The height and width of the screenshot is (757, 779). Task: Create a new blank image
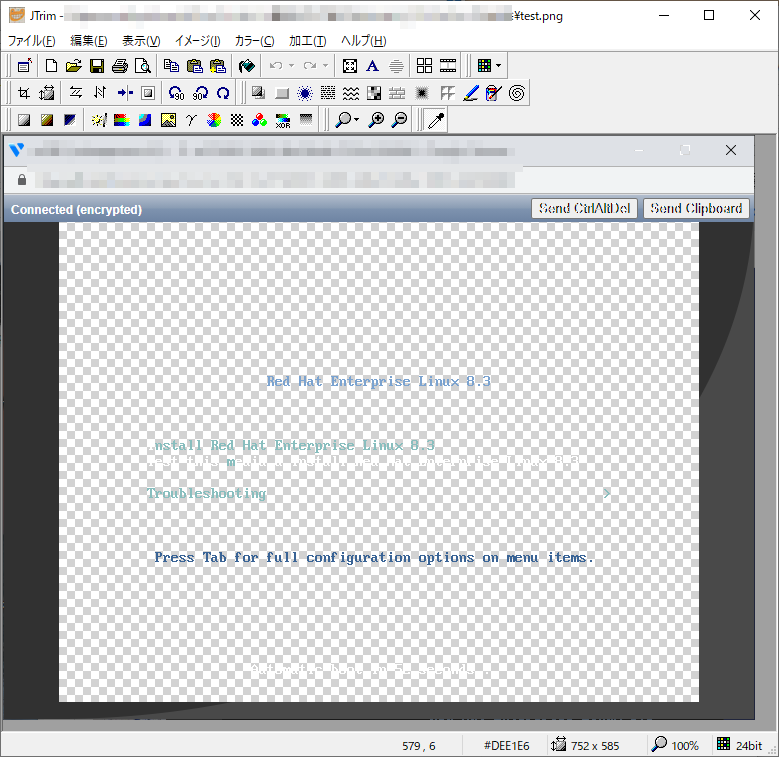(51, 66)
